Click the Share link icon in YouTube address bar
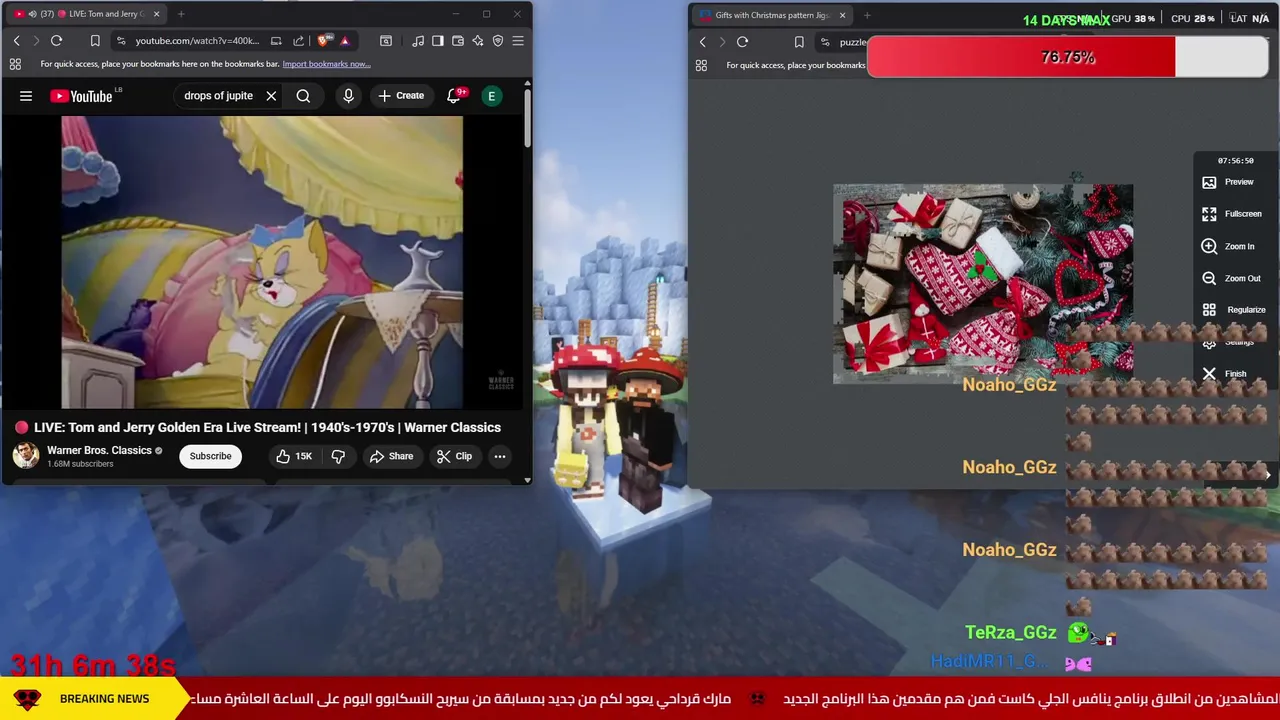The image size is (1280, 720). click(298, 41)
